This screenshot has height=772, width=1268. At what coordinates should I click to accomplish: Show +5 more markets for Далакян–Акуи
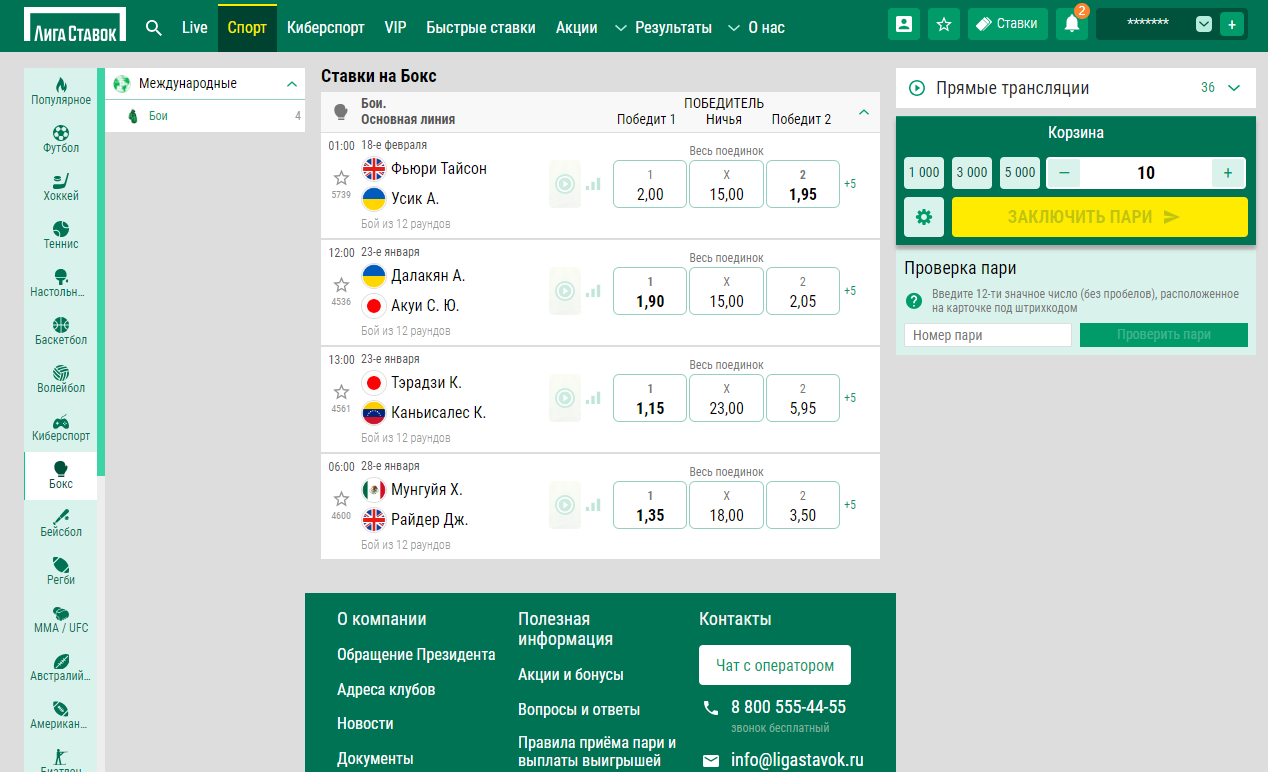click(x=850, y=291)
